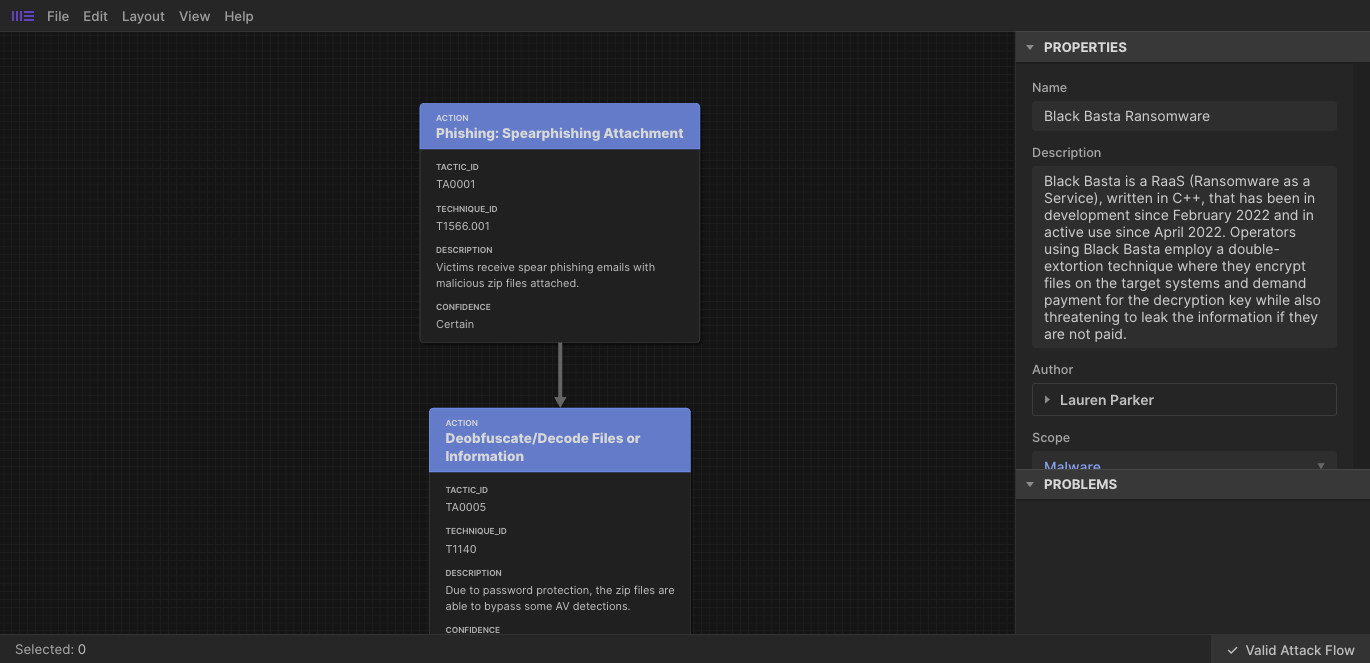Screen dimensions: 1370x663
Task: Open the Edit menu
Action: [94, 16]
